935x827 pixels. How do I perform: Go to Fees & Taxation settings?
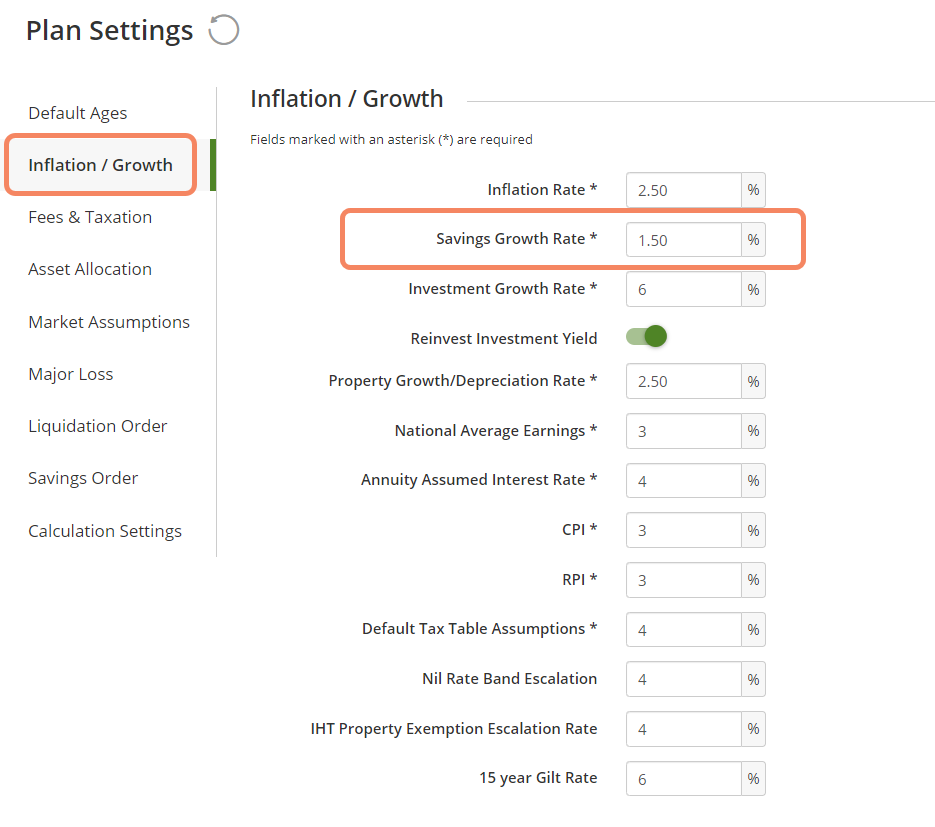click(90, 217)
